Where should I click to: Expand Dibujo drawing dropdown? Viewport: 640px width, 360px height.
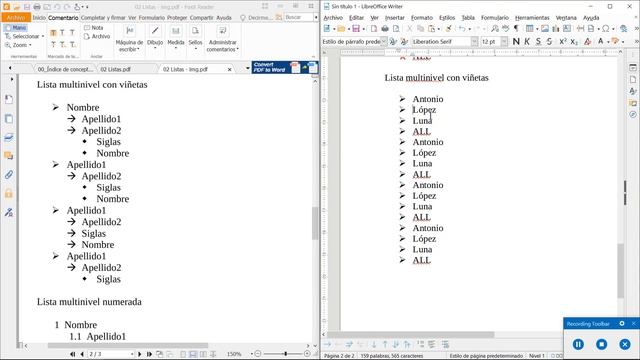(x=155, y=48)
